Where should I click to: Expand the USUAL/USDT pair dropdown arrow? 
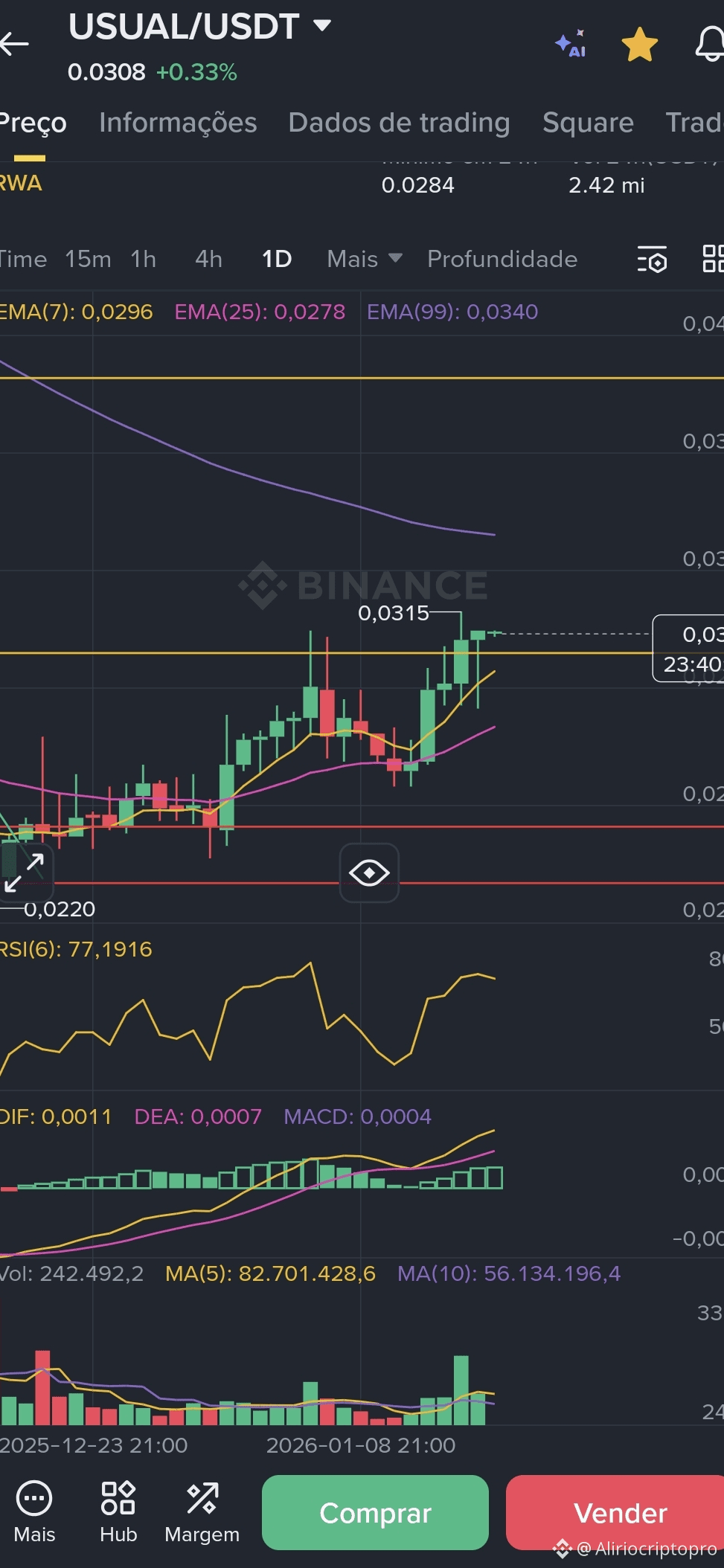(322, 25)
